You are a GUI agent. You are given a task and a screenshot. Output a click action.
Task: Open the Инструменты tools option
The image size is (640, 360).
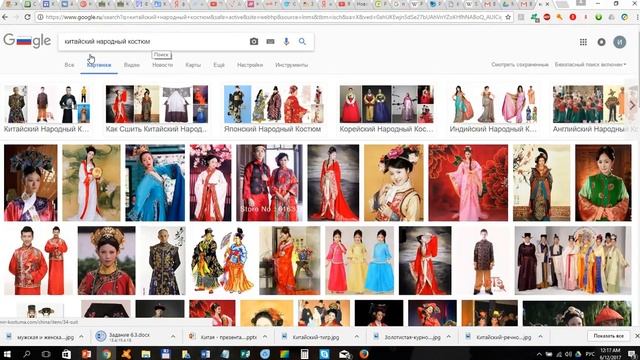[291, 65]
